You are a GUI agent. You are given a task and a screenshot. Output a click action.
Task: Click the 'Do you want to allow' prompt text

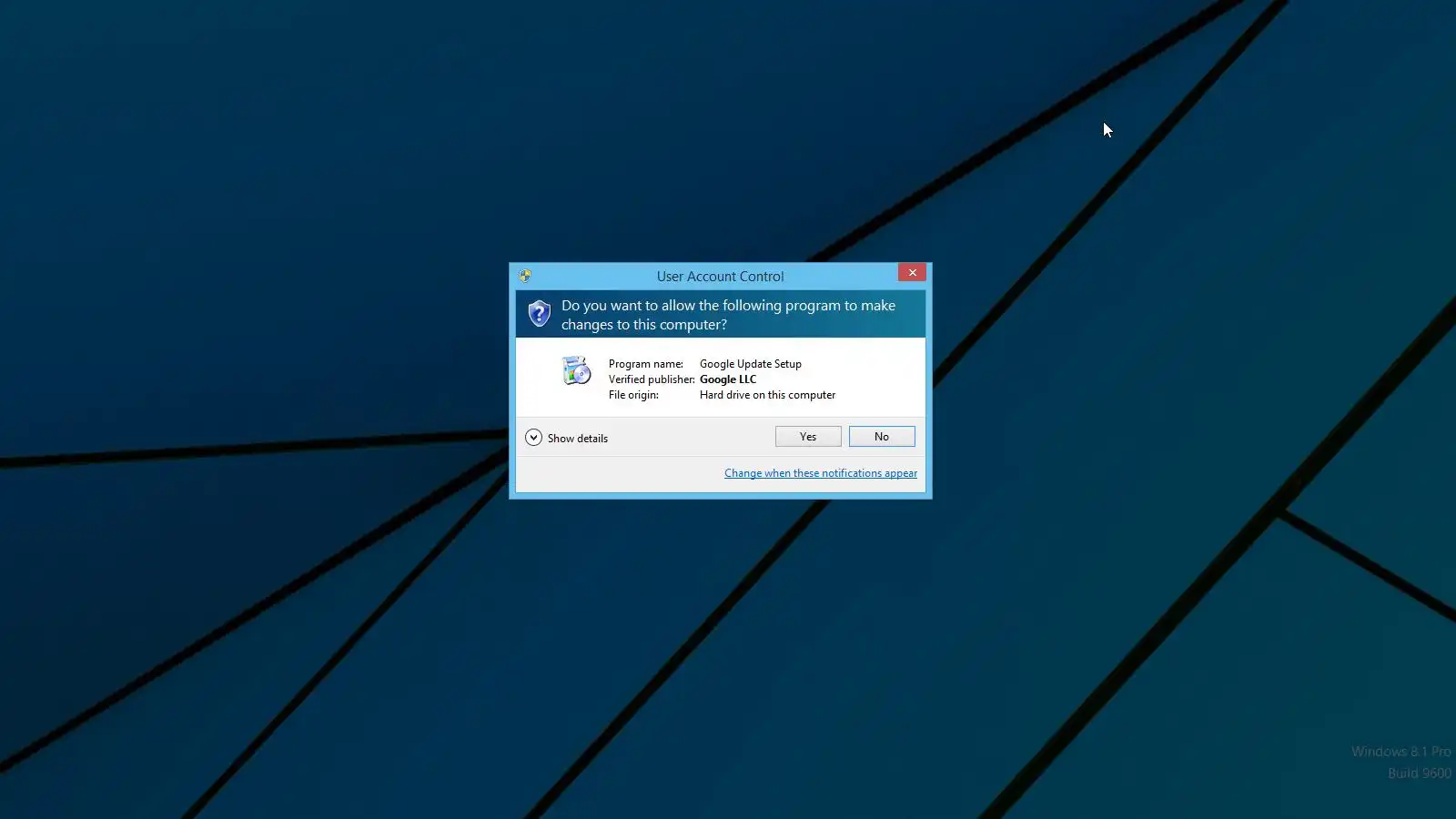[x=728, y=315]
